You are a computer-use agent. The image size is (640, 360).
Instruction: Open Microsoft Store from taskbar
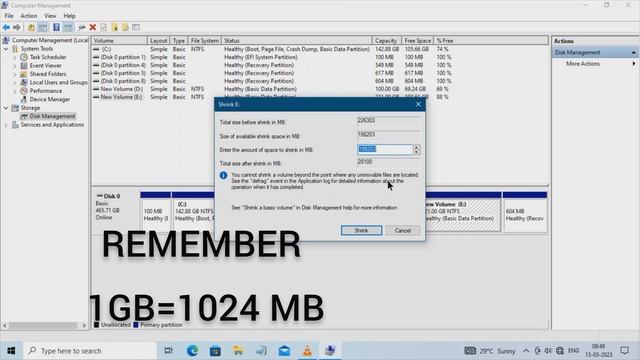click(215, 351)
